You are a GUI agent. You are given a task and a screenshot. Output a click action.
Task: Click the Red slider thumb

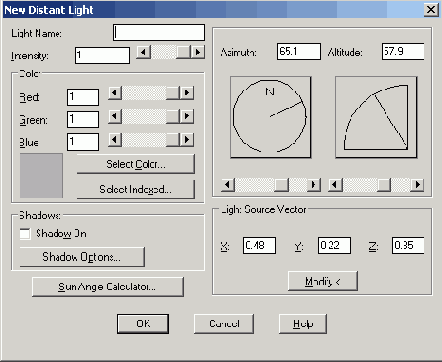(x=173, y=93)
